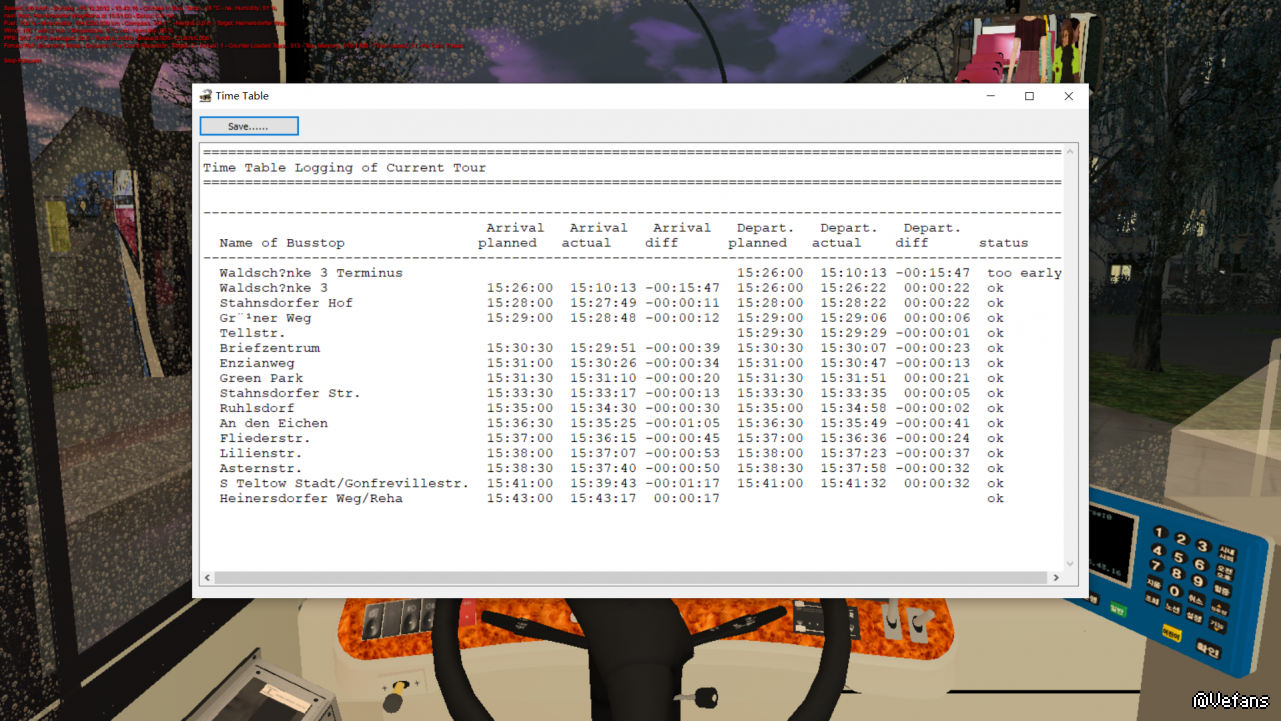Select the 'Enzianweg' stop name

click(x=257, y=363)
